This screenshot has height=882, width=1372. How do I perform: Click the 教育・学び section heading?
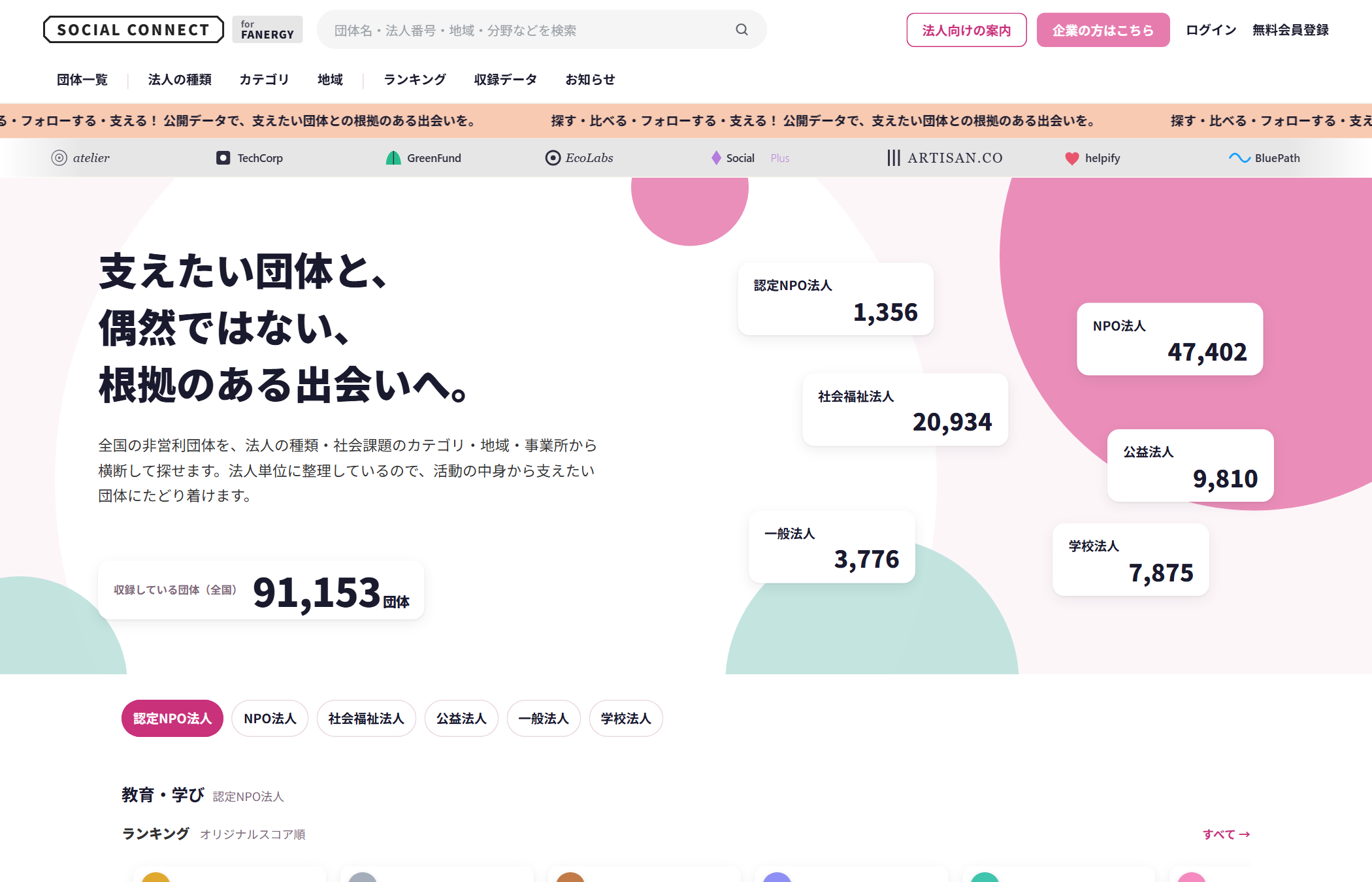(163, 795)
